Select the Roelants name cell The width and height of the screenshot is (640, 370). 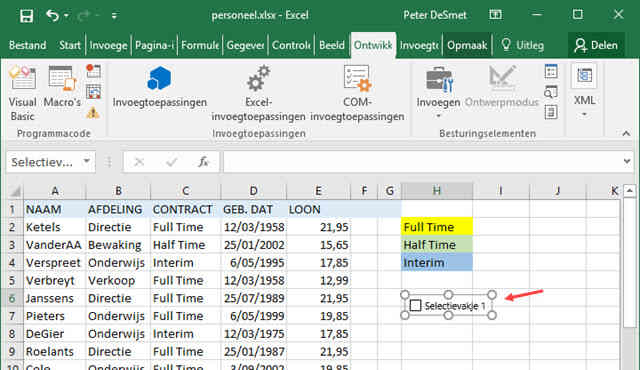click(55, 352)
